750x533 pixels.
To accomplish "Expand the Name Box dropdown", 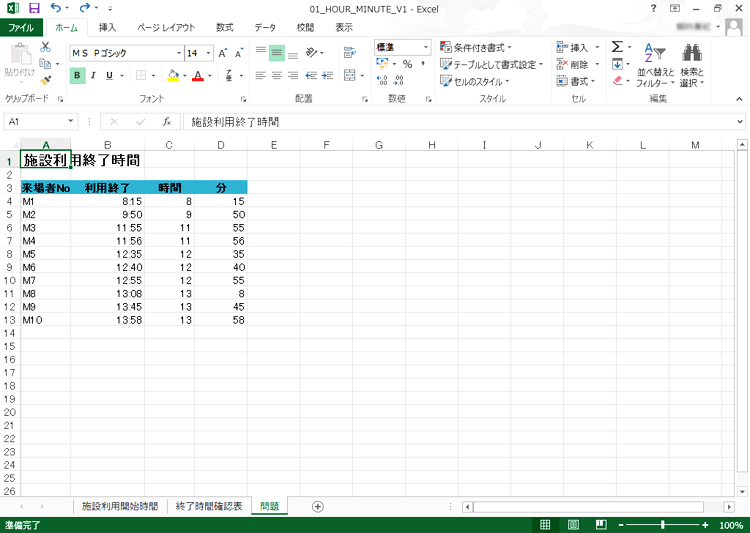I will (71, 121).
